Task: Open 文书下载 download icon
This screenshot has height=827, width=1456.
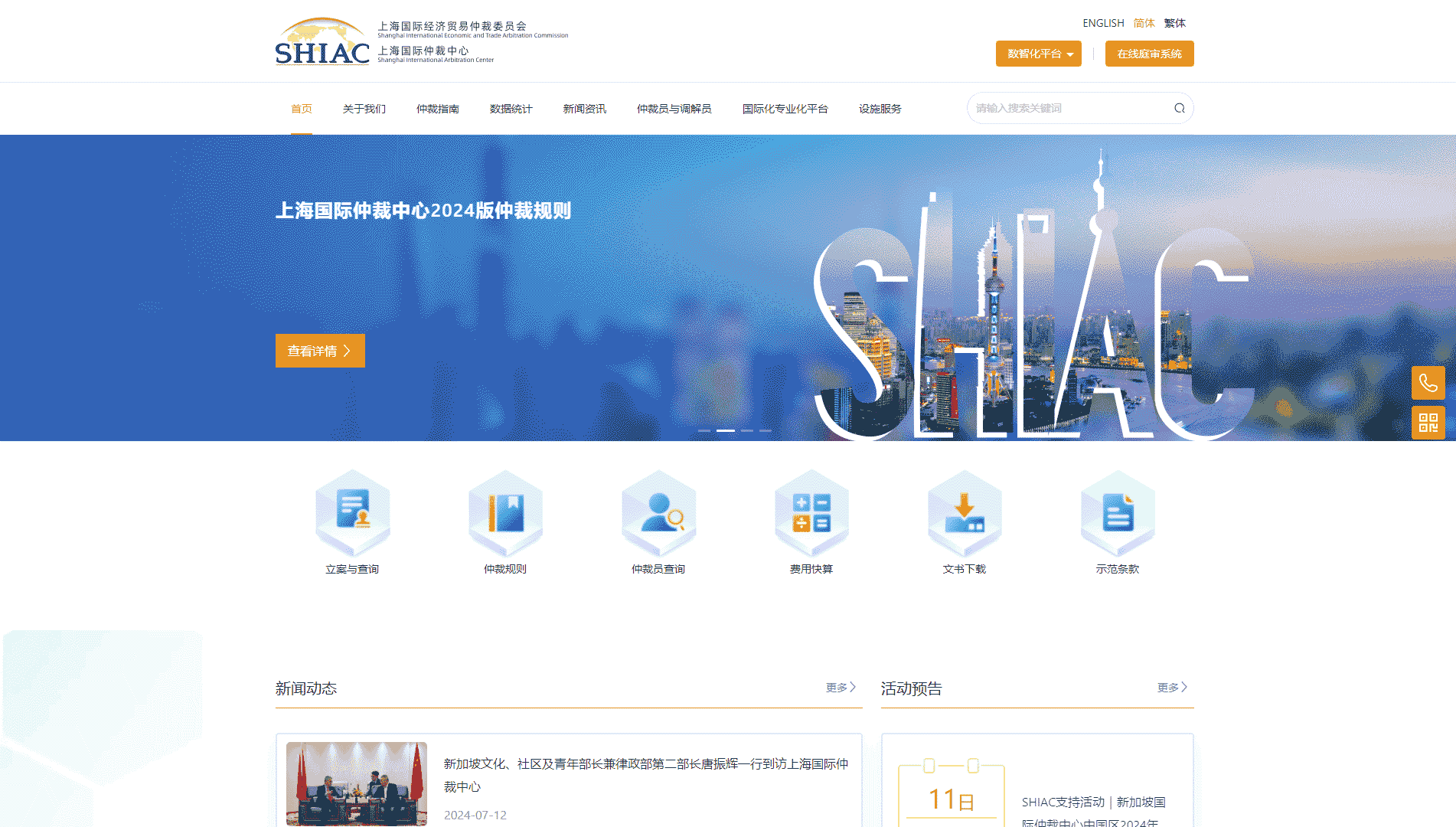Action: (965, 513)
